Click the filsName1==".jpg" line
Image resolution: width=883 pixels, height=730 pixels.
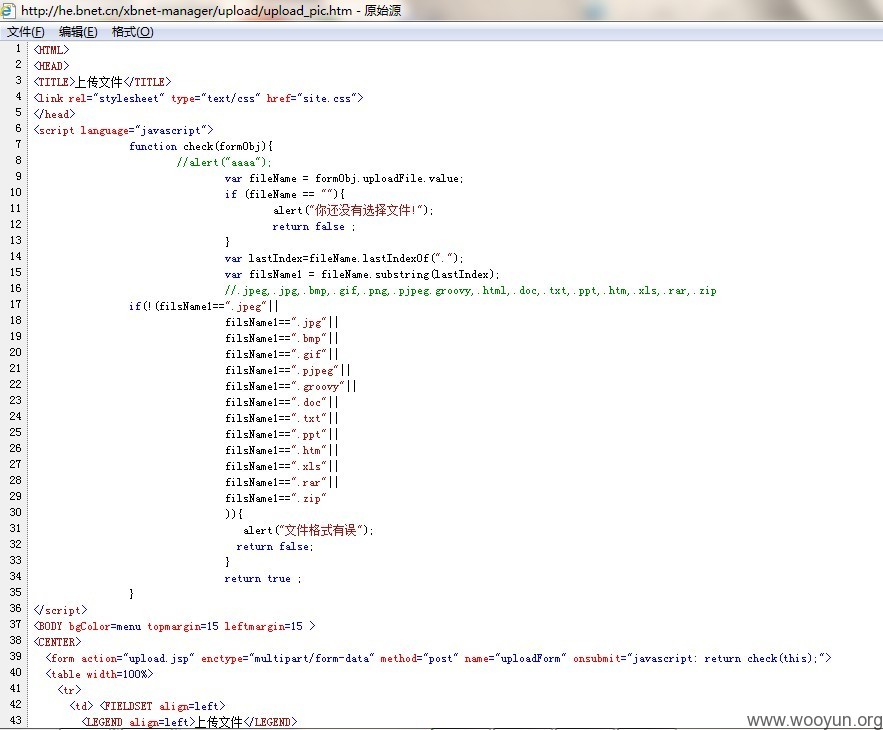coord(282,322)
